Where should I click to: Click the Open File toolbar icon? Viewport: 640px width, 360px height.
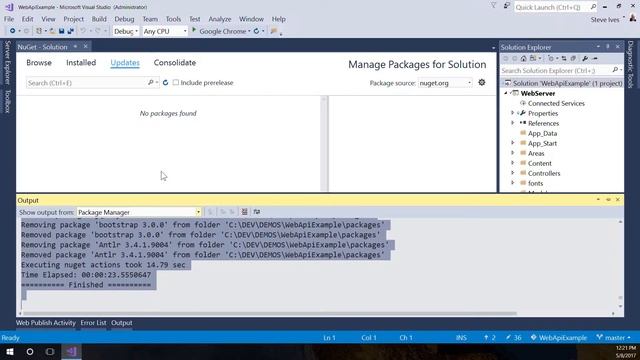pos(53,31)
